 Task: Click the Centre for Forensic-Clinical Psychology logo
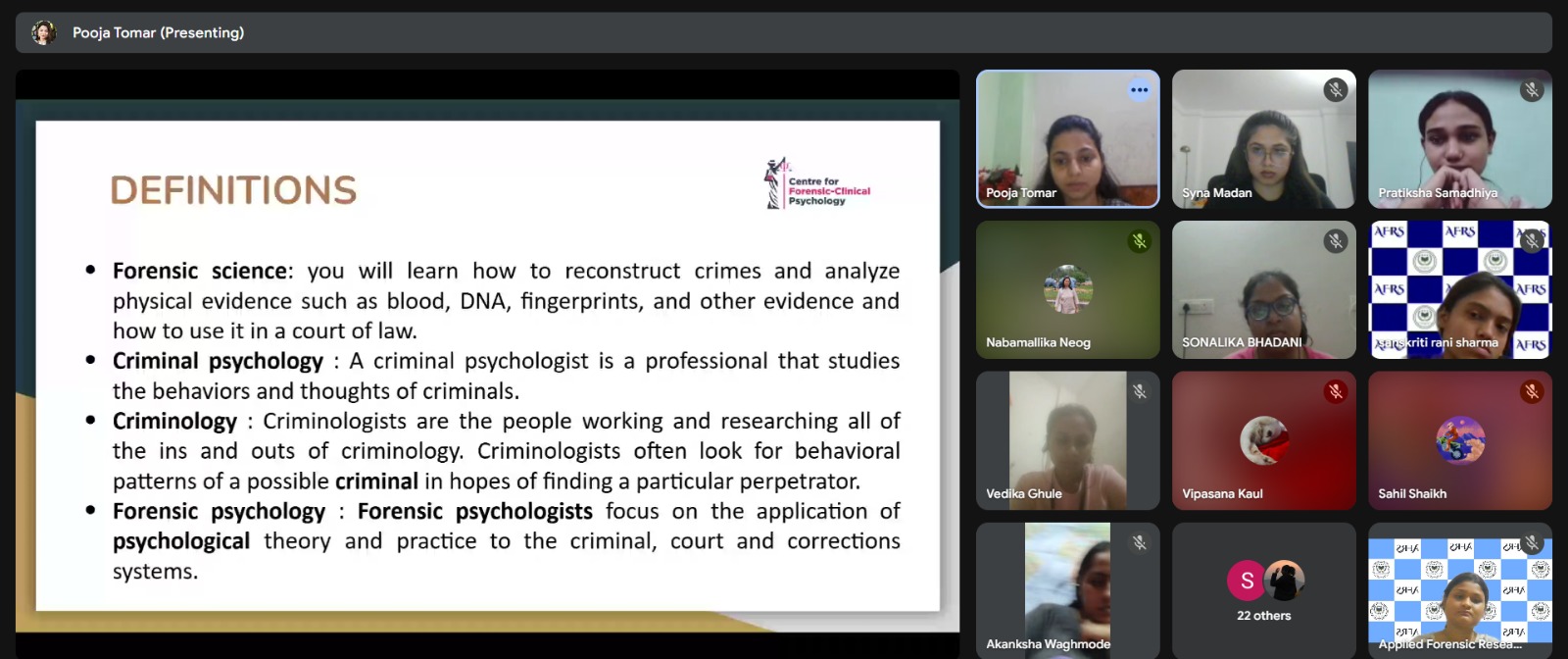coord(817,183)
